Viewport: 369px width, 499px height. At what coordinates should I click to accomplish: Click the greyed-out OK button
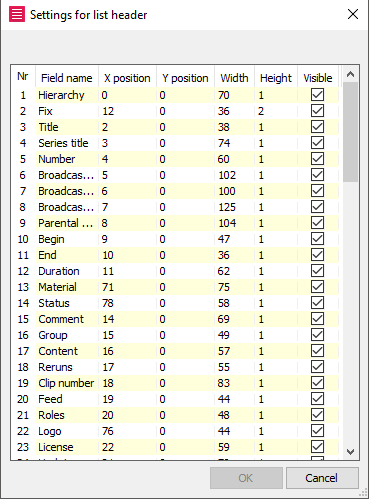[x=246, y=478]
